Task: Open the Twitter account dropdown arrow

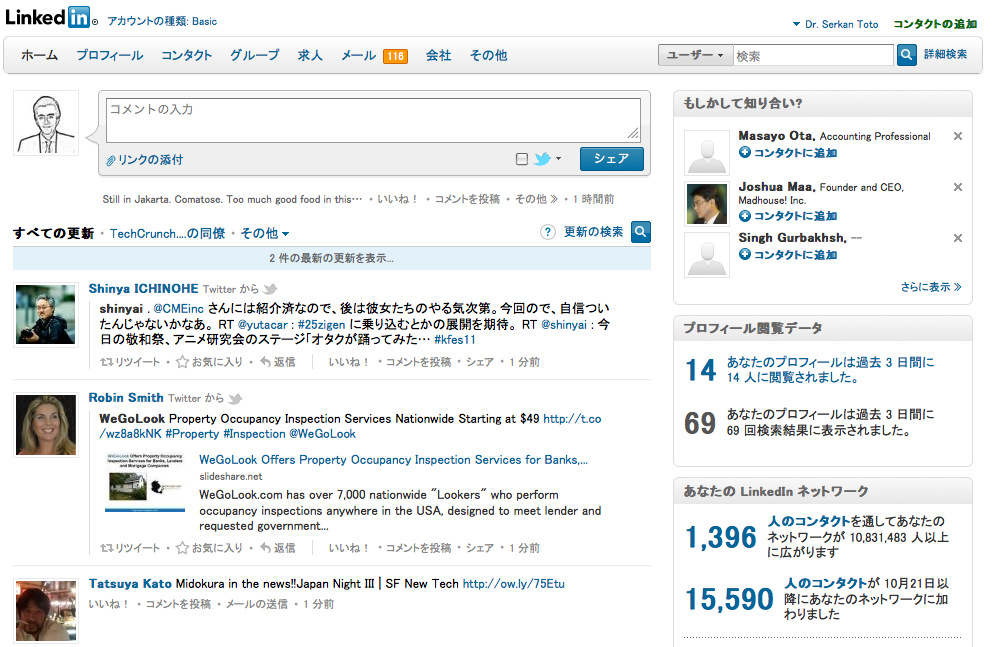Action: (558, 159)
